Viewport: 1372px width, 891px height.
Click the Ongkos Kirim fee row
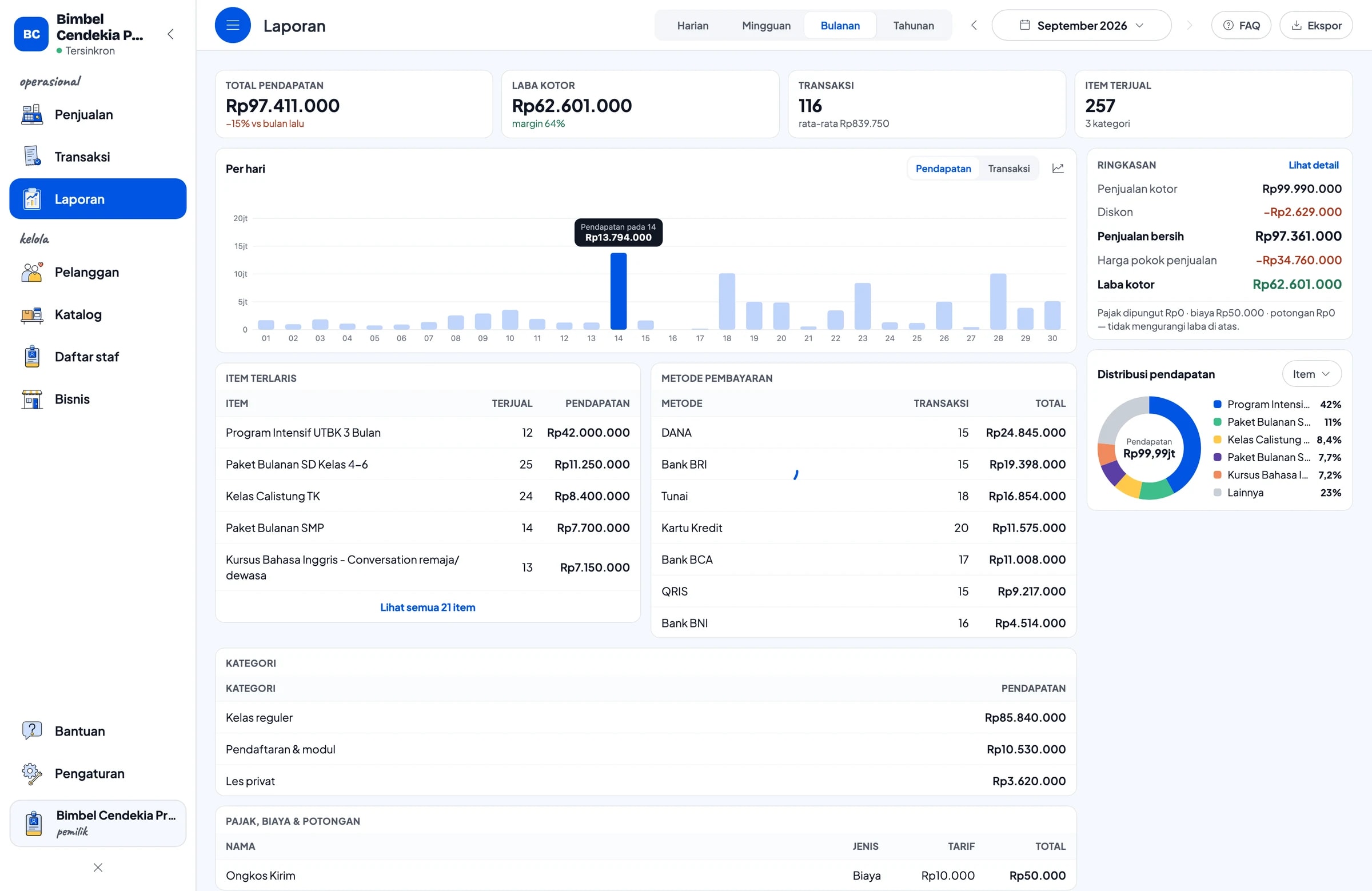645,876
